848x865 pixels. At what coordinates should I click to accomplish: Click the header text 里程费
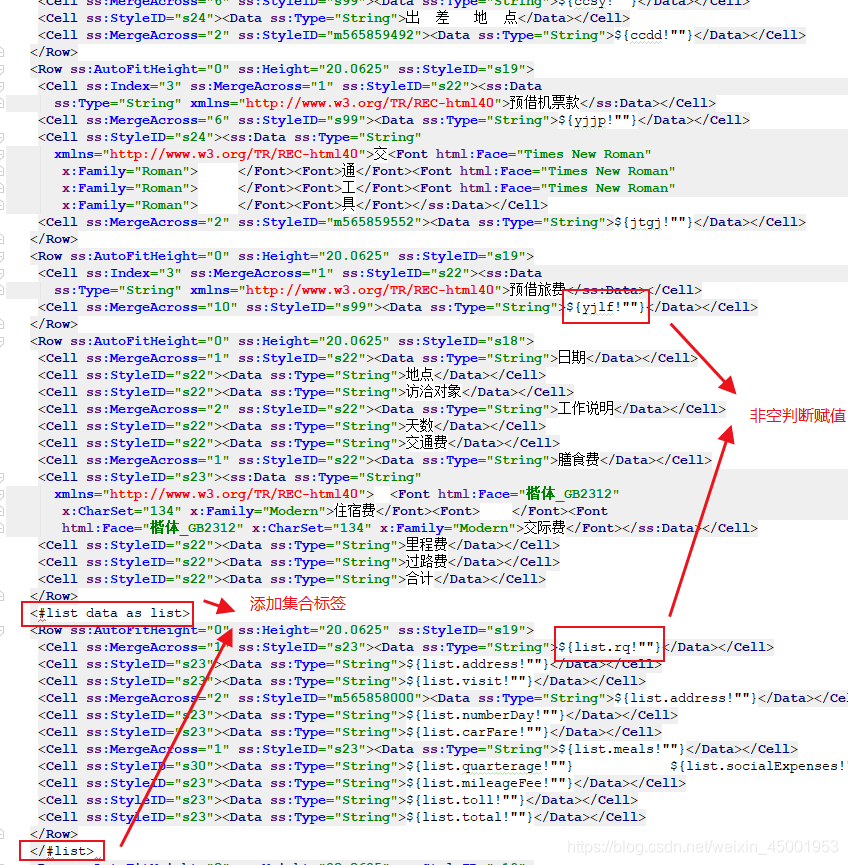pyautogui.click(x=426, y=545)
